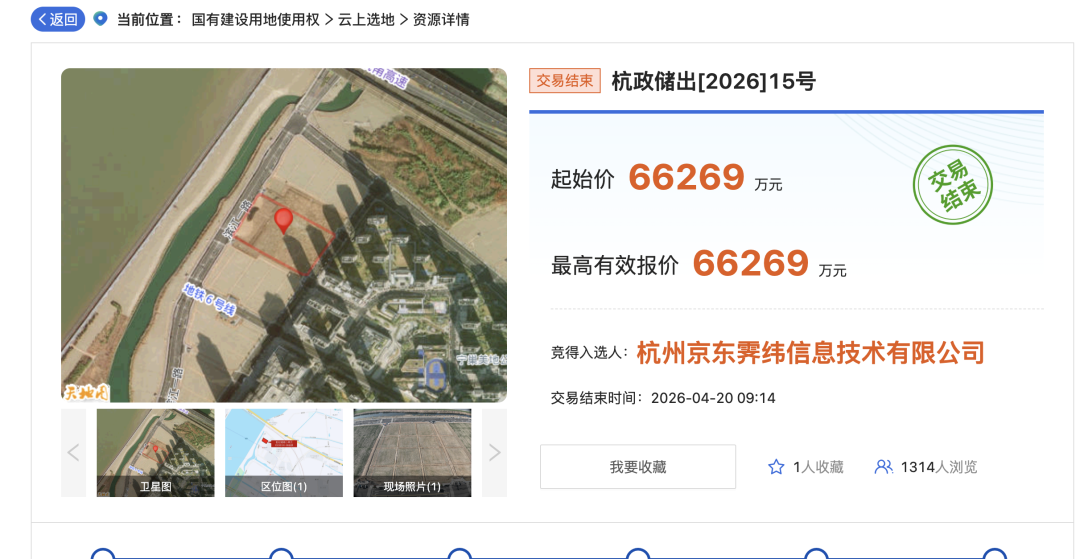Click the star favorites icon
This screenshot has height=559, width=1080.
[x=776, y=467]
